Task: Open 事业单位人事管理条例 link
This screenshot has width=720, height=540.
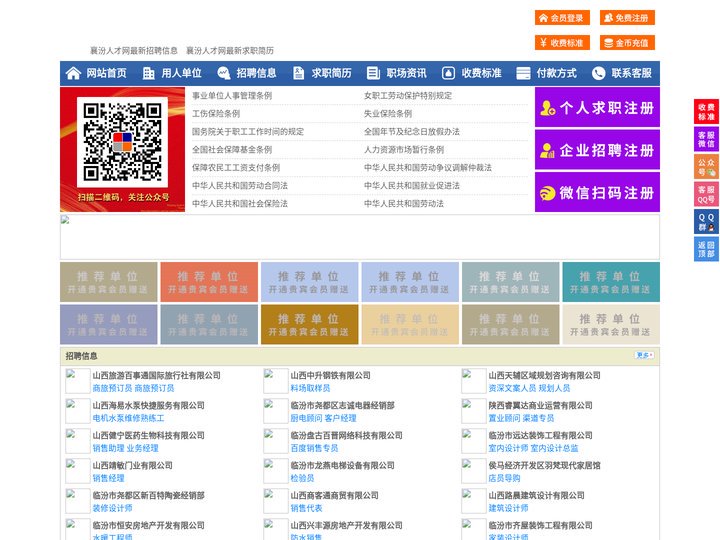Action: pyautogui.click(x=232, y=96)
